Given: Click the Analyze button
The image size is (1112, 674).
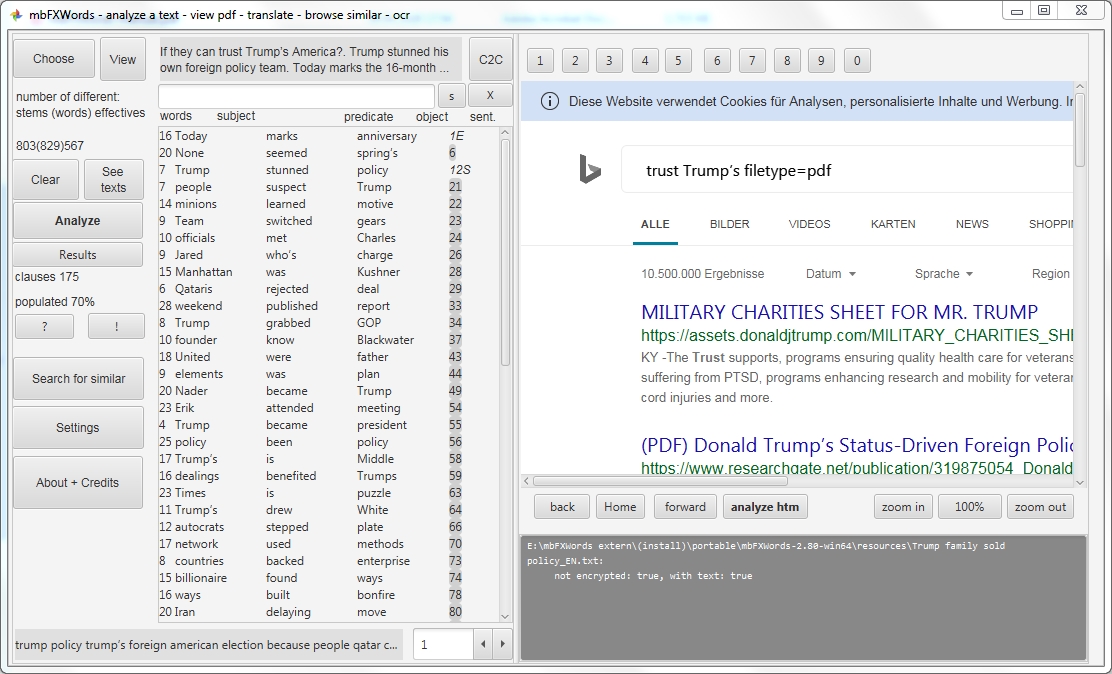Looking at the screenshot, I should 78,221.
